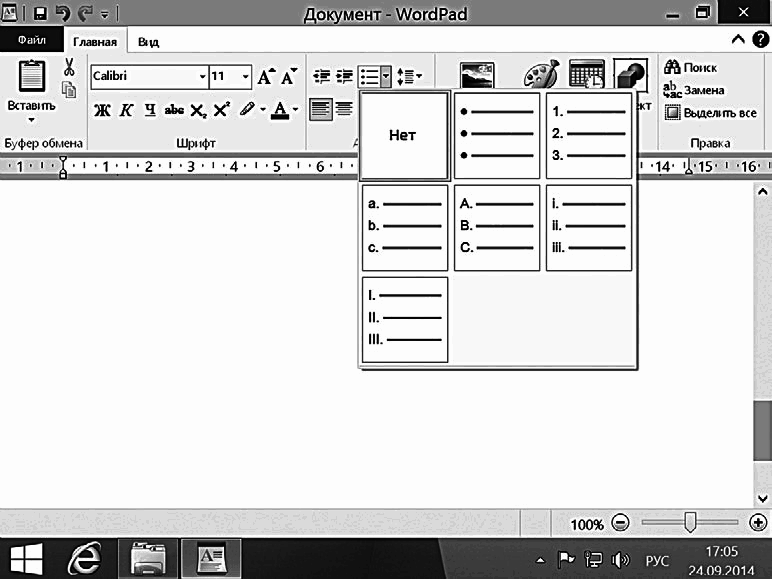Click the ruler's left indent marker
The width and height of the screenshot is (772, 579).
63,167
